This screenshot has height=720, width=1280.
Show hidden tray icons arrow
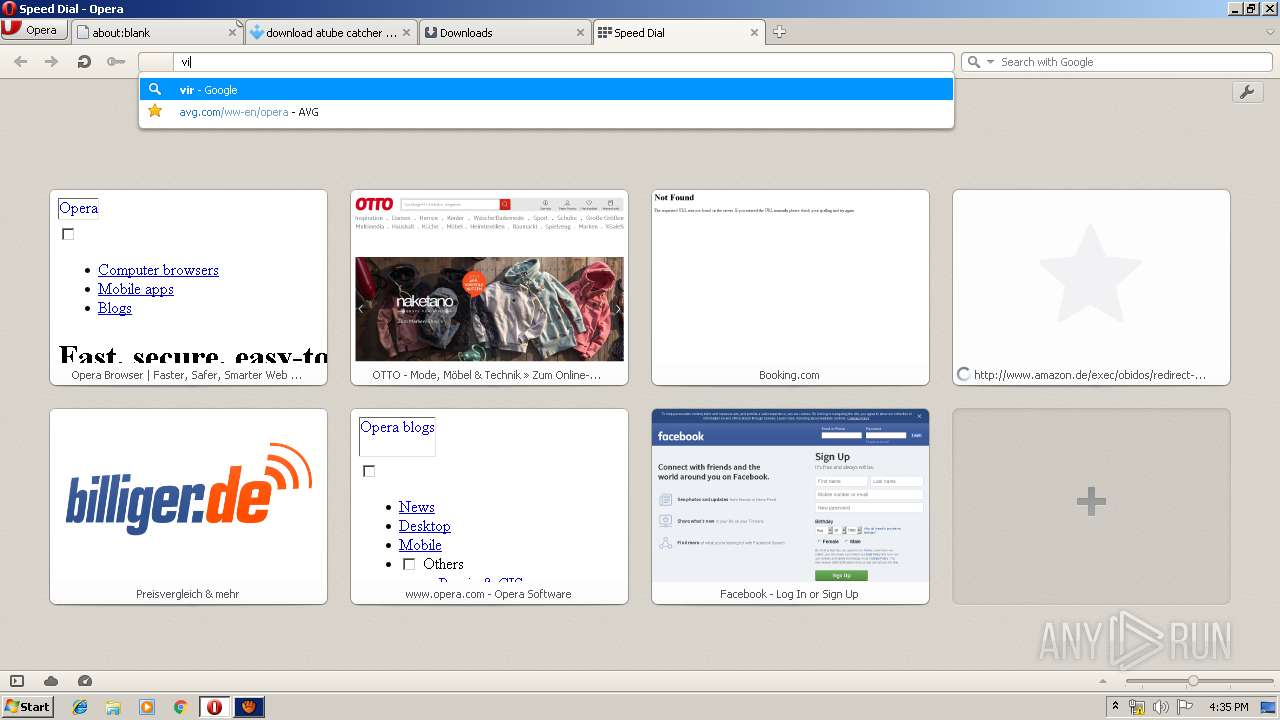[1116, 707]
